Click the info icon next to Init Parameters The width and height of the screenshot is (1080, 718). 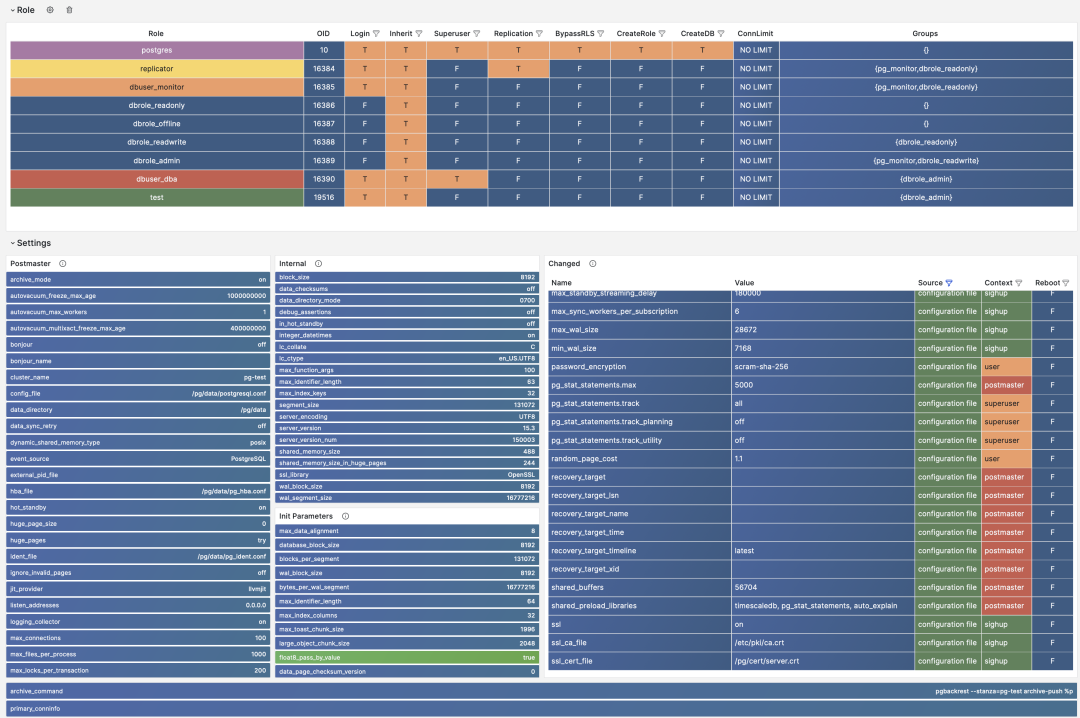click(346, 516)
